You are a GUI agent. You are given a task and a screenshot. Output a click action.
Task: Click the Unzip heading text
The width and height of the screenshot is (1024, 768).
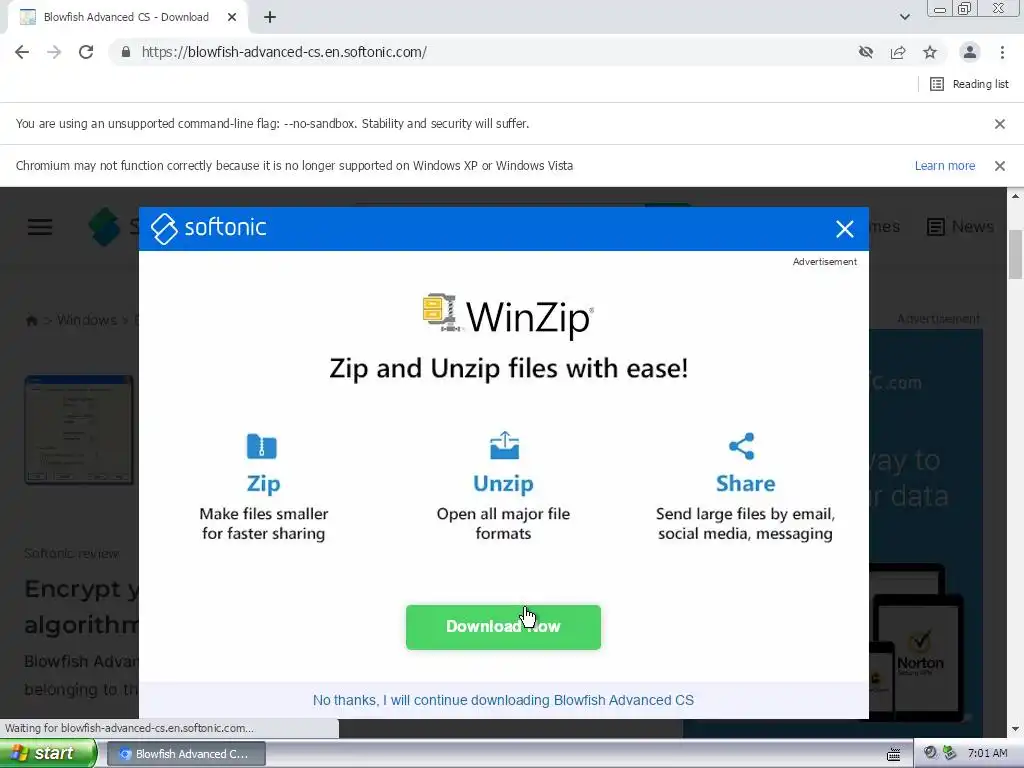503,483
